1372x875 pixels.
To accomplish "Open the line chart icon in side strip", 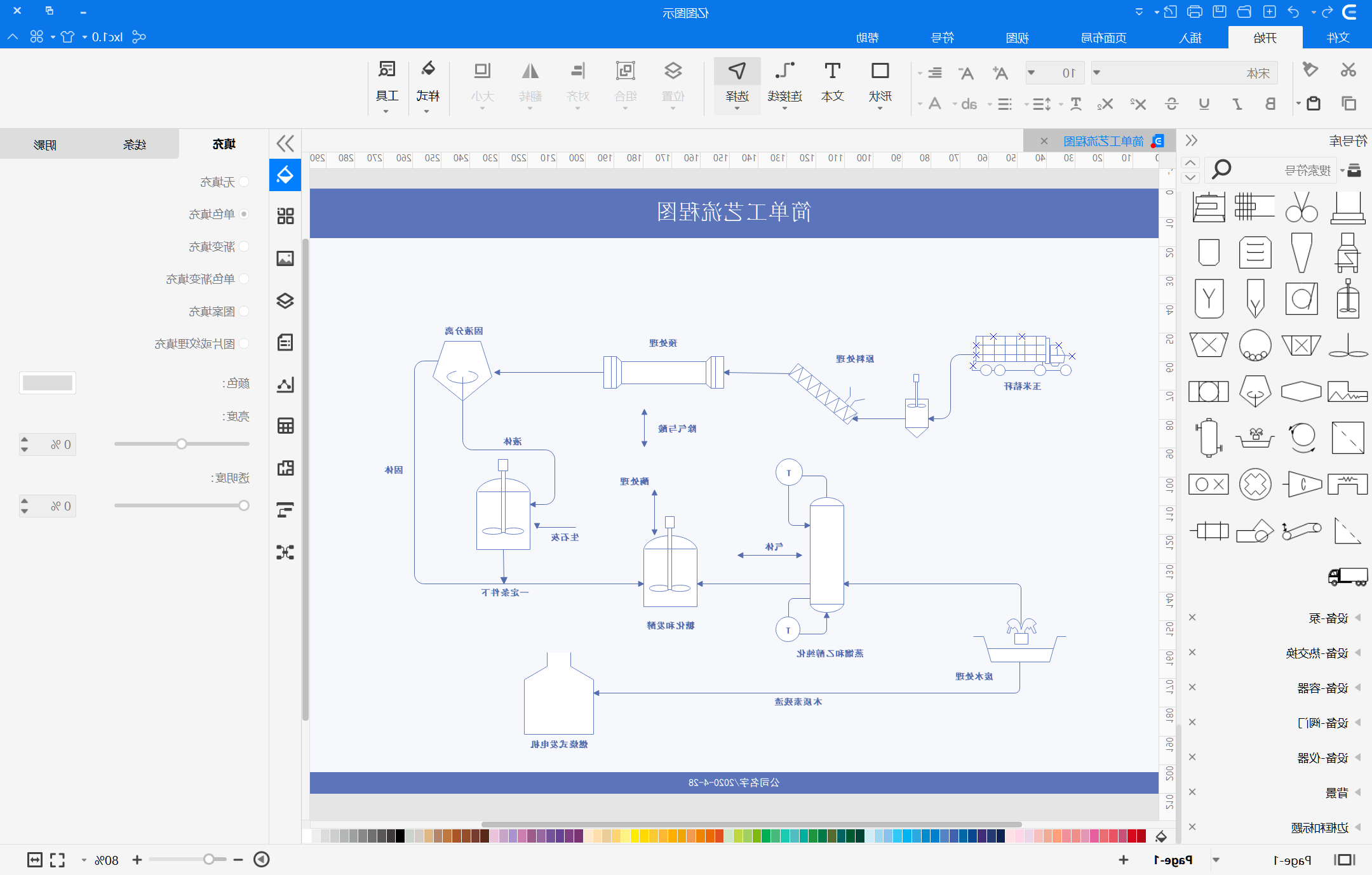I will [285, 384].
